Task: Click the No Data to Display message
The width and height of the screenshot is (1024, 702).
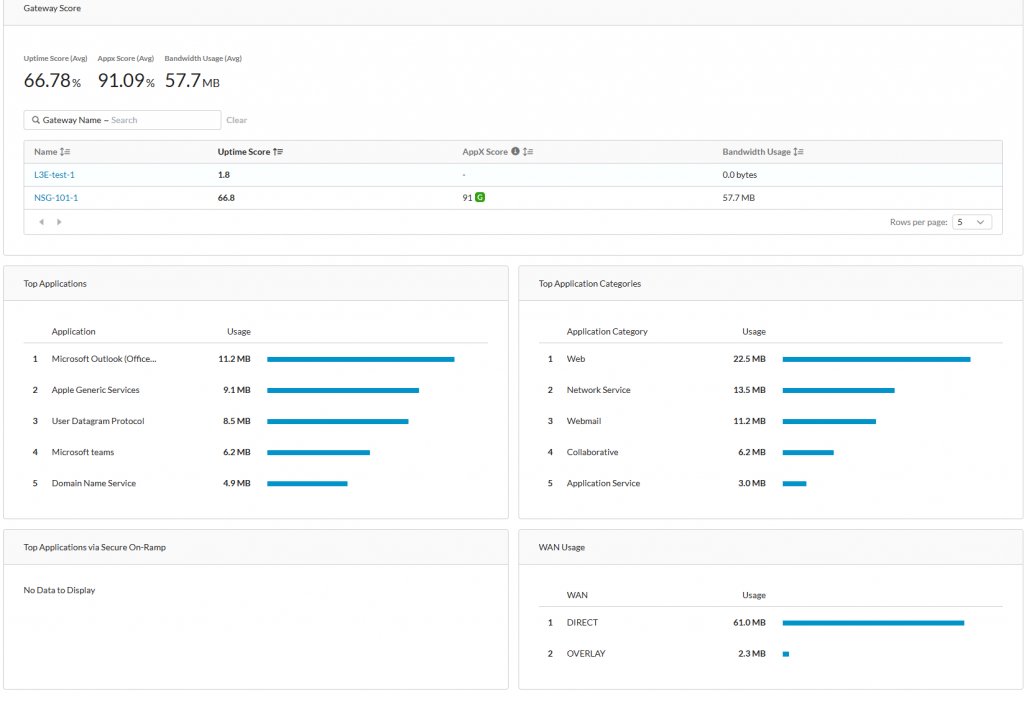Action: 59,590
